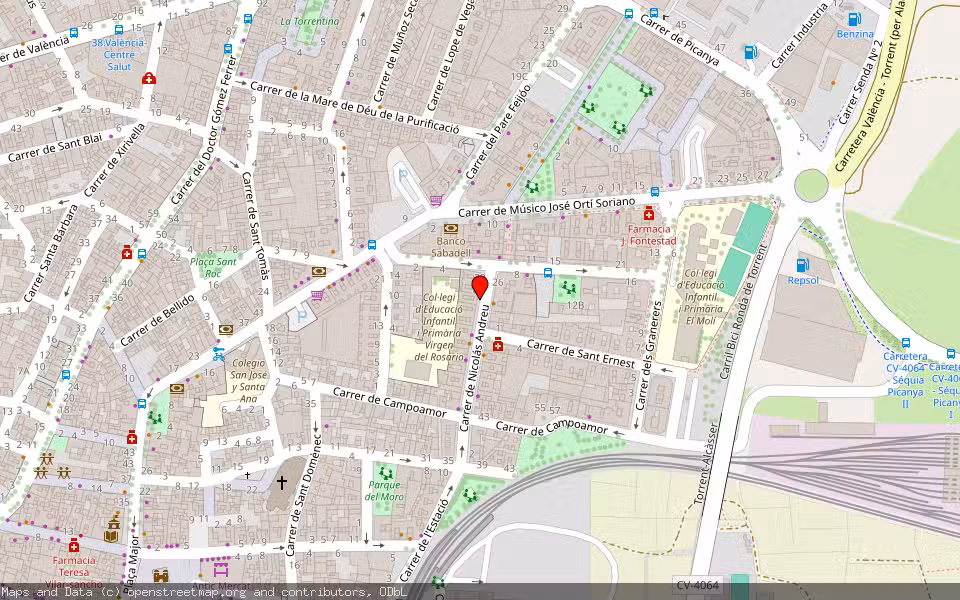960x600 pixels.
Task: Select the Banco Sabadell bank icon
Action: point(450,227)
